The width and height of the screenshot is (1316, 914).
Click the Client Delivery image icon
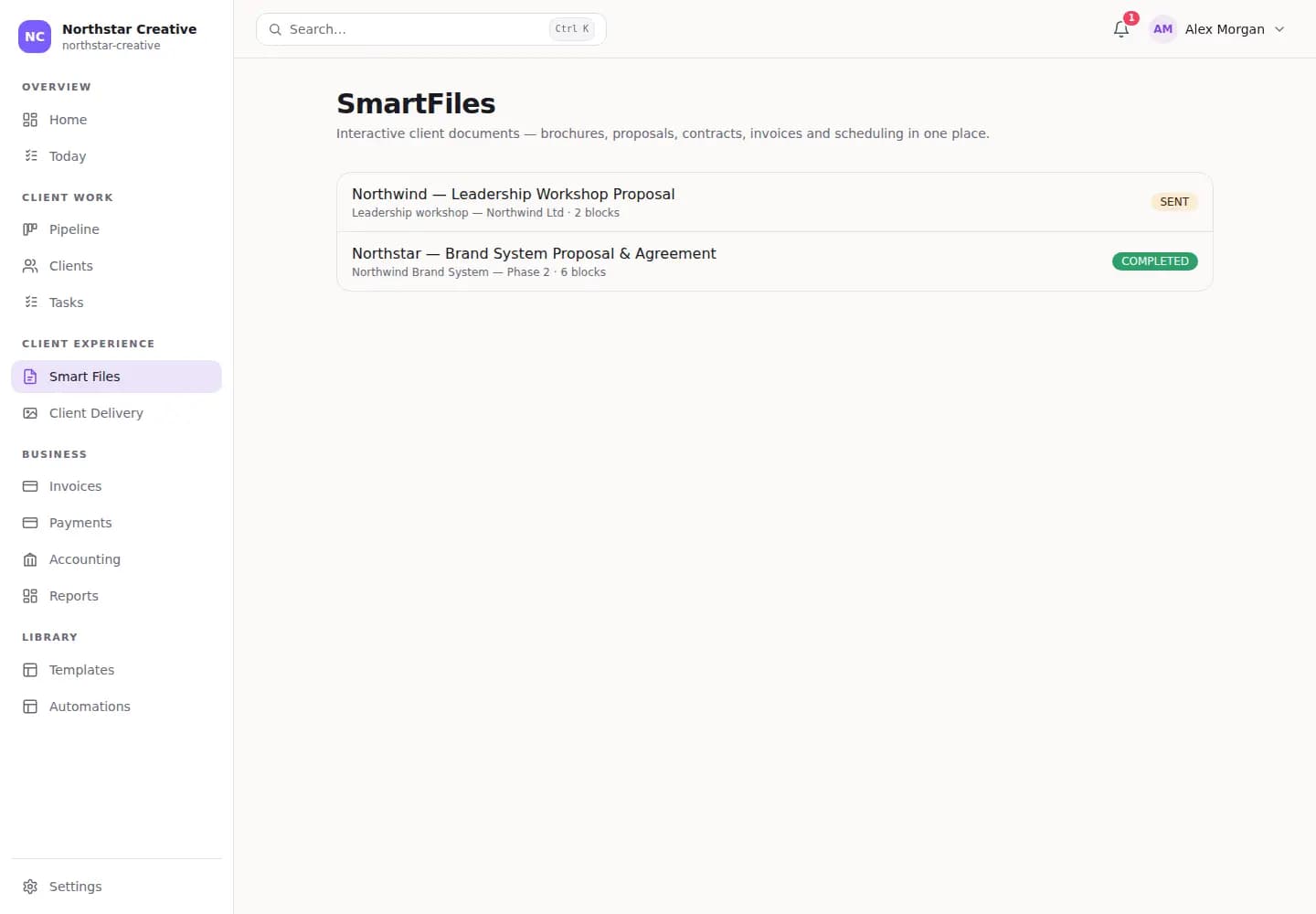pyautogui.click(x=30, y=413)
